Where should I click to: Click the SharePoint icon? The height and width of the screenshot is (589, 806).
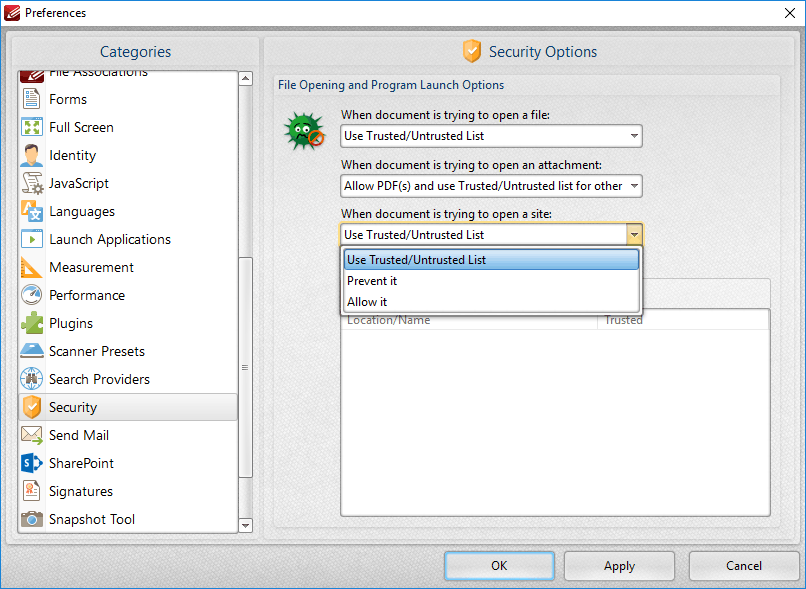point(32,463)
